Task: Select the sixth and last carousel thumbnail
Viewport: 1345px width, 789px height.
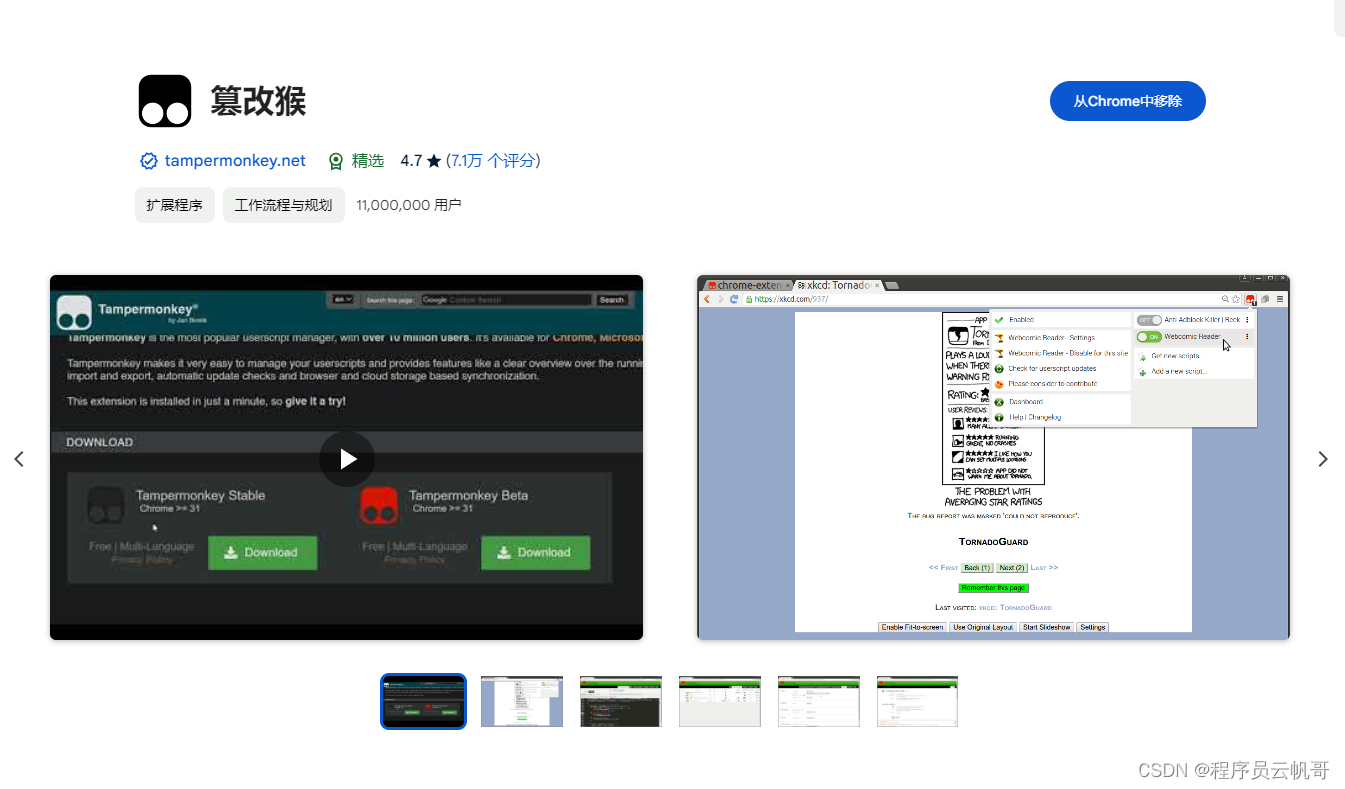Action: point(918,701)
